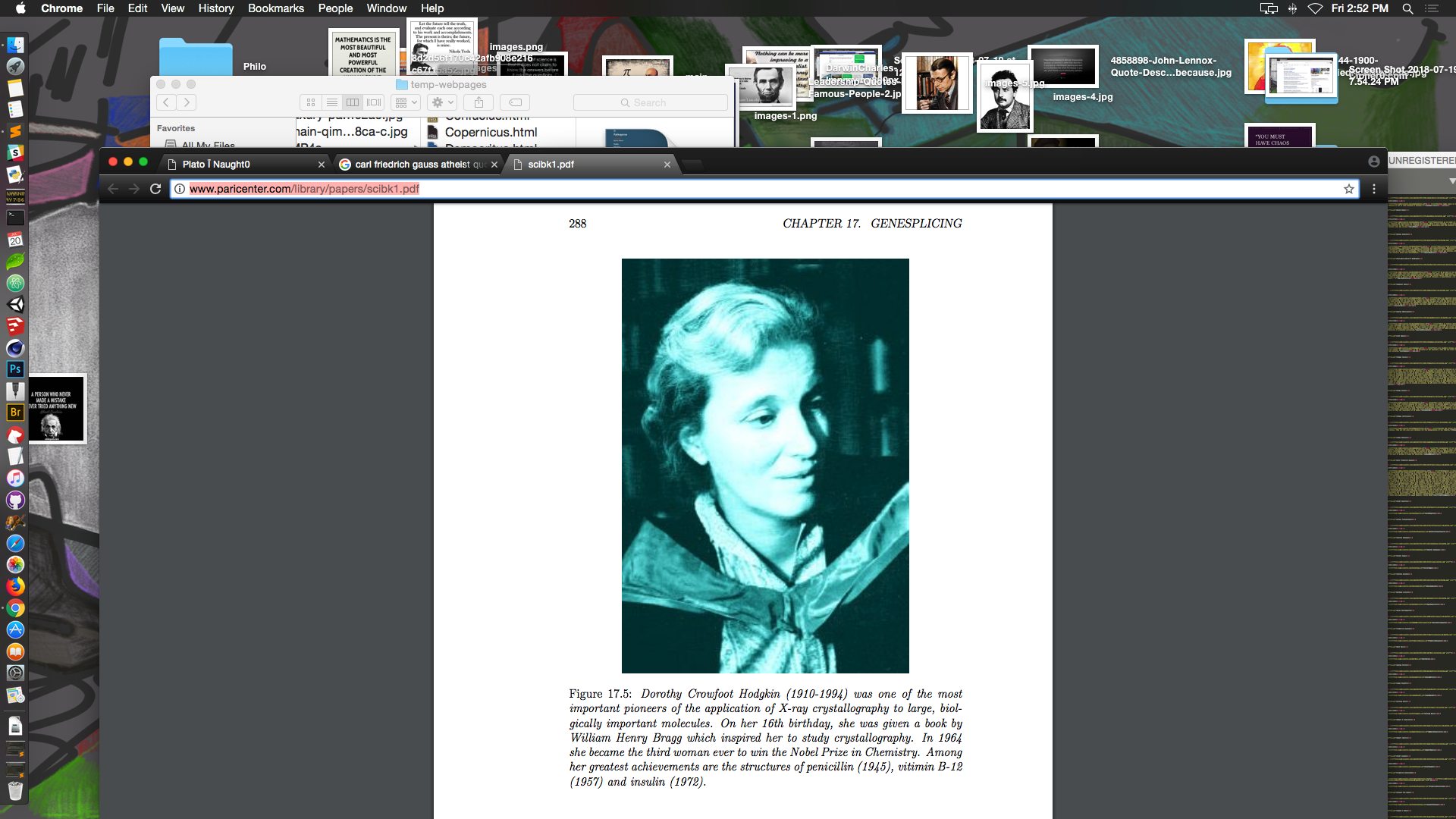This screenshot has width=1456, height=819.
Task: Open Finder's arrange-by dropdown
Action: pos(406,102)
